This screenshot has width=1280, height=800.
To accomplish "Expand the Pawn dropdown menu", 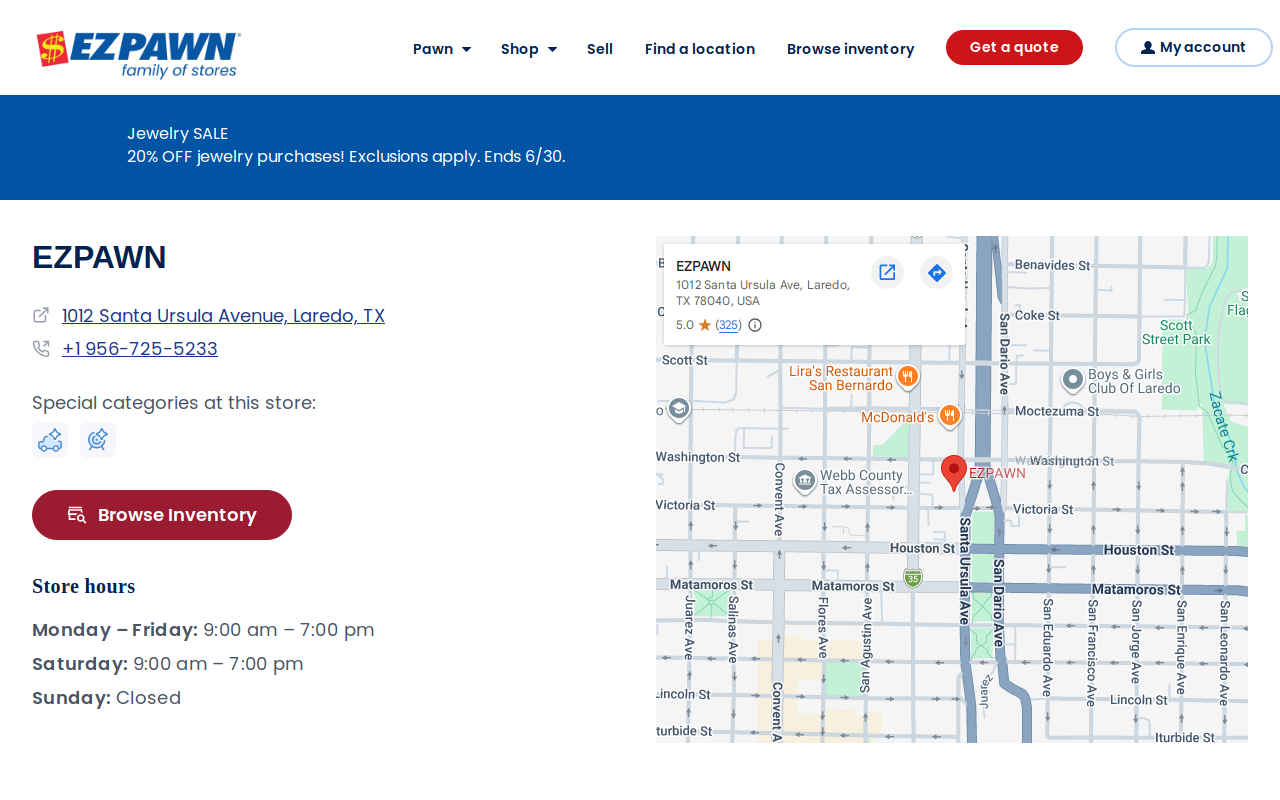I will coord(442,49).
